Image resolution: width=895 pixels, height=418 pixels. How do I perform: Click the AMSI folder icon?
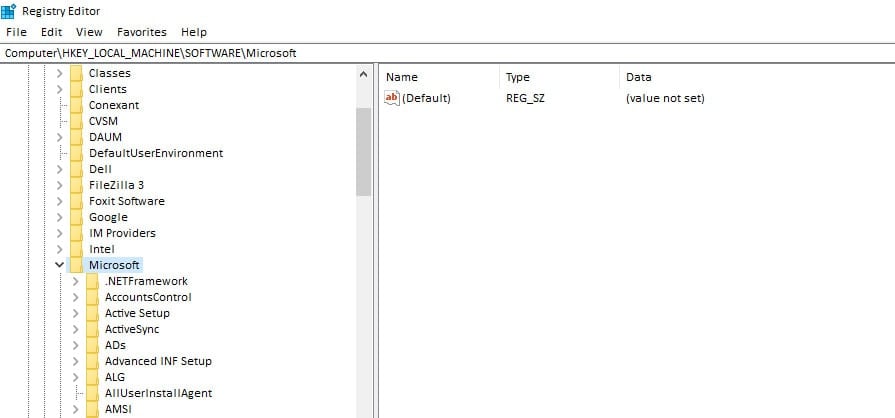coord(92,409)
